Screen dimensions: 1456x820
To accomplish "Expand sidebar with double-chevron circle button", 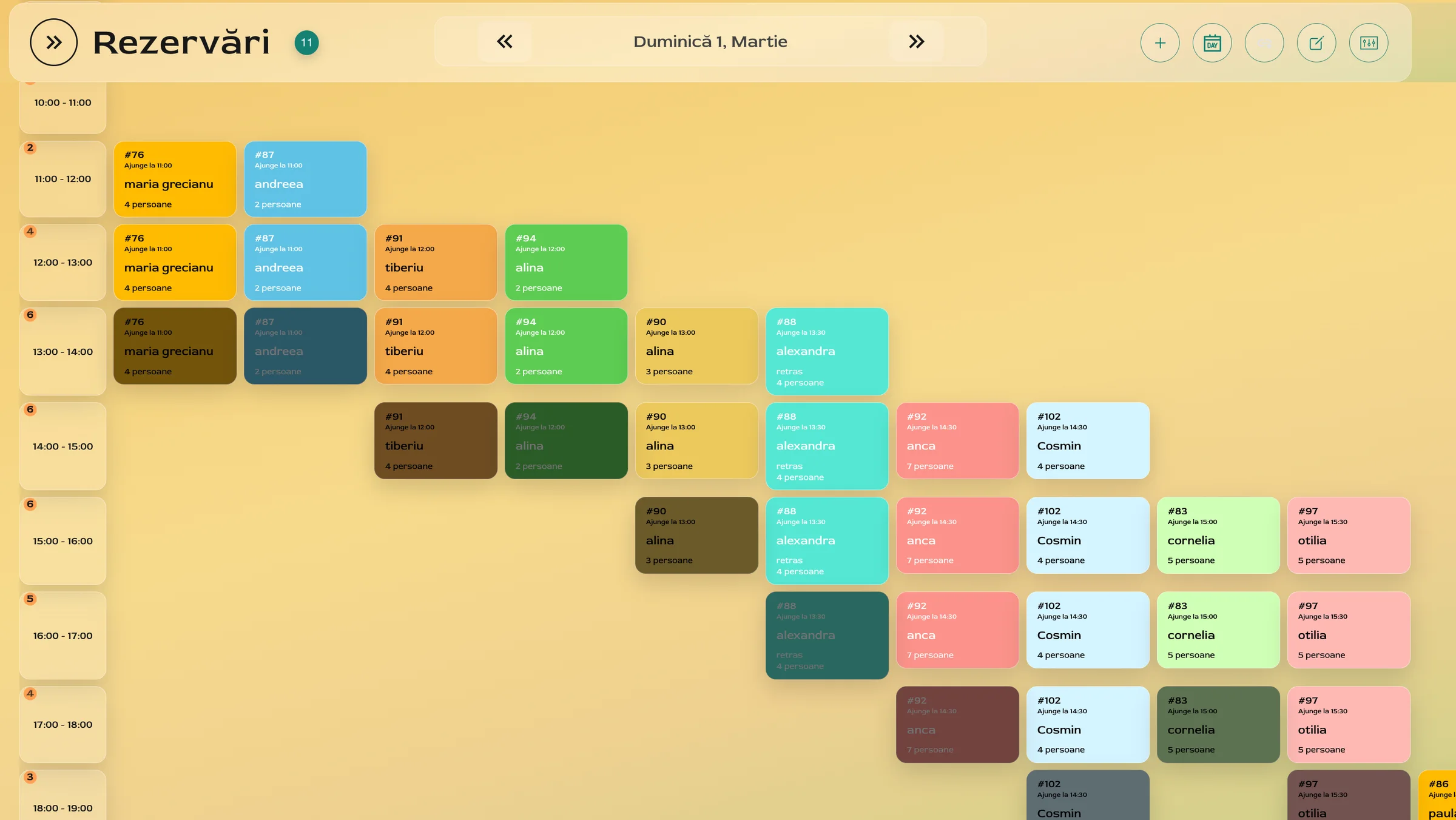I will (x=54, y=42).
